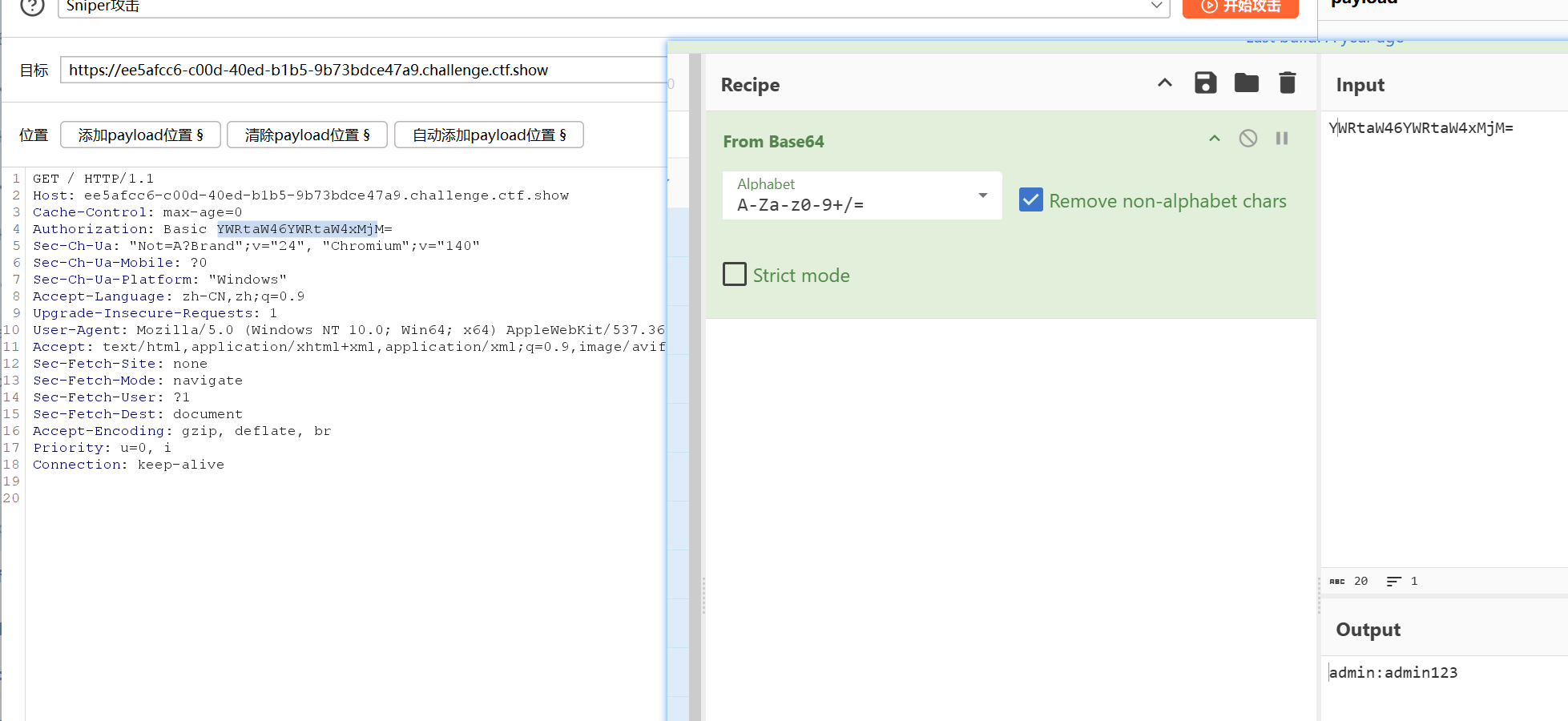Click the Input text containing the Base64 string
Image resolution: width=1568 pixels, height=721 pixels.
tap(1421, 128)
